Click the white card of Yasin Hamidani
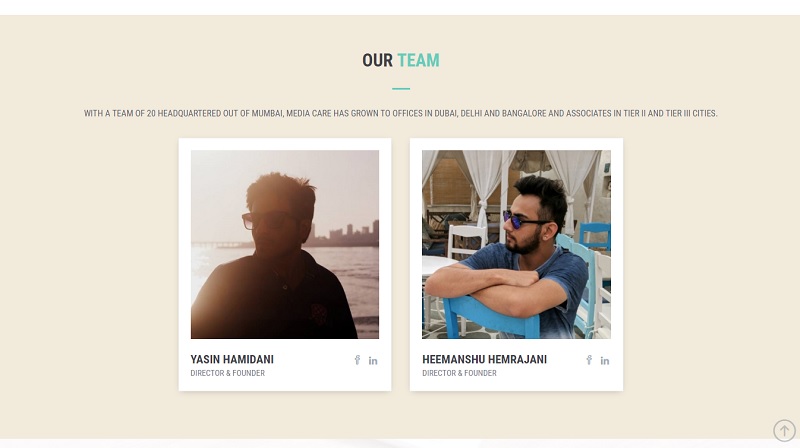The width and height of the screenshot is (800, 448). (x=285, y=264)
